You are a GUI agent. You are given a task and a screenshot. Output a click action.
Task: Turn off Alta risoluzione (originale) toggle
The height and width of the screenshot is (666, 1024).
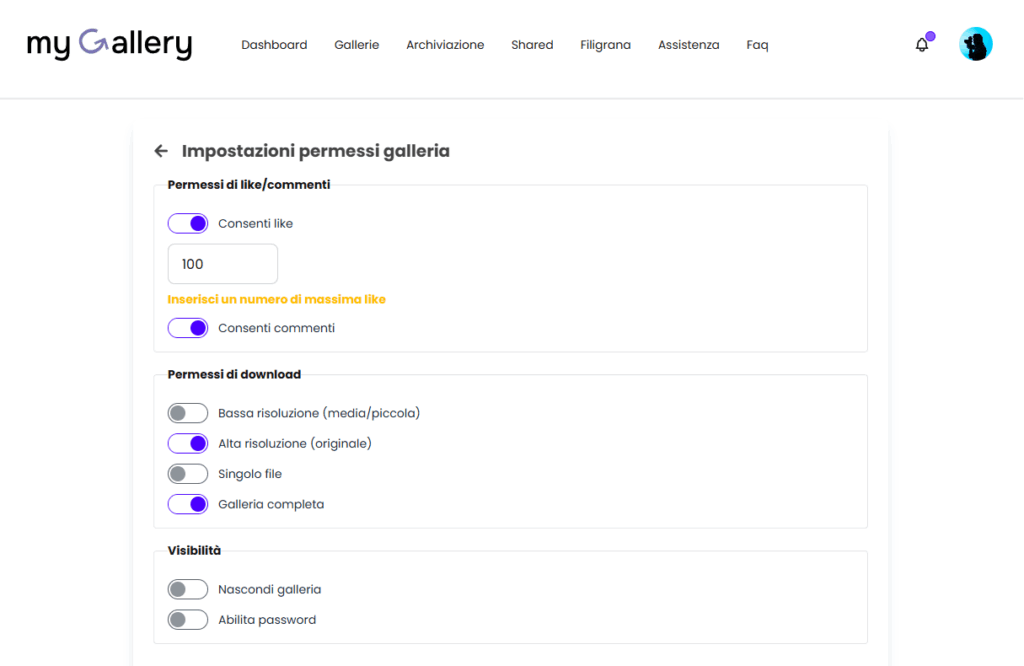188,443
